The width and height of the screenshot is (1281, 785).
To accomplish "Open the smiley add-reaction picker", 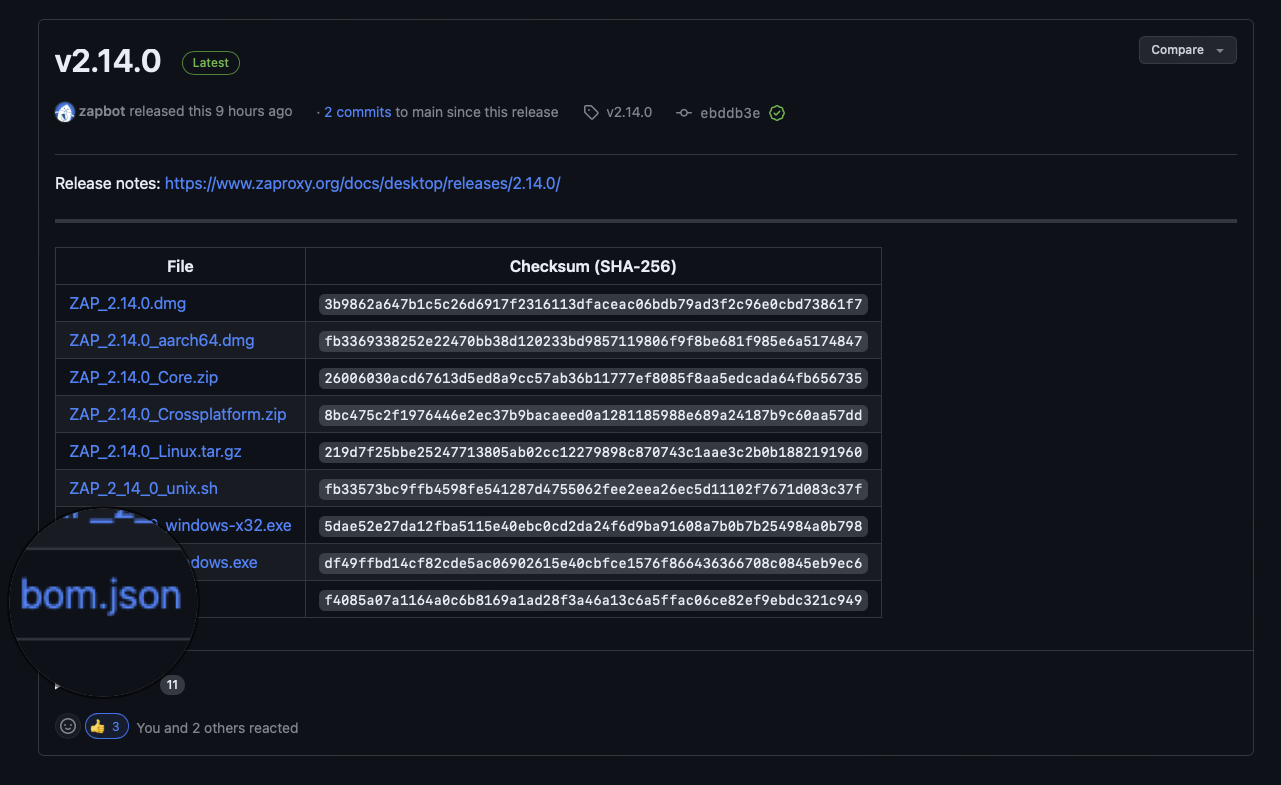I will [x=68, y=727].
